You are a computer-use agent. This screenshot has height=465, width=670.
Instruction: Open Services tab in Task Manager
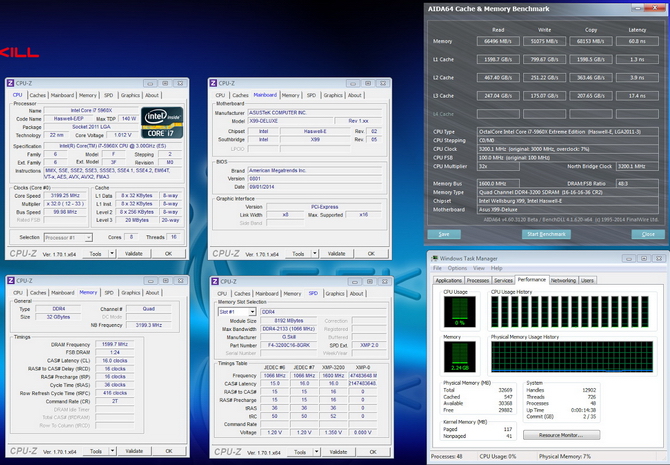pos(503,280)
